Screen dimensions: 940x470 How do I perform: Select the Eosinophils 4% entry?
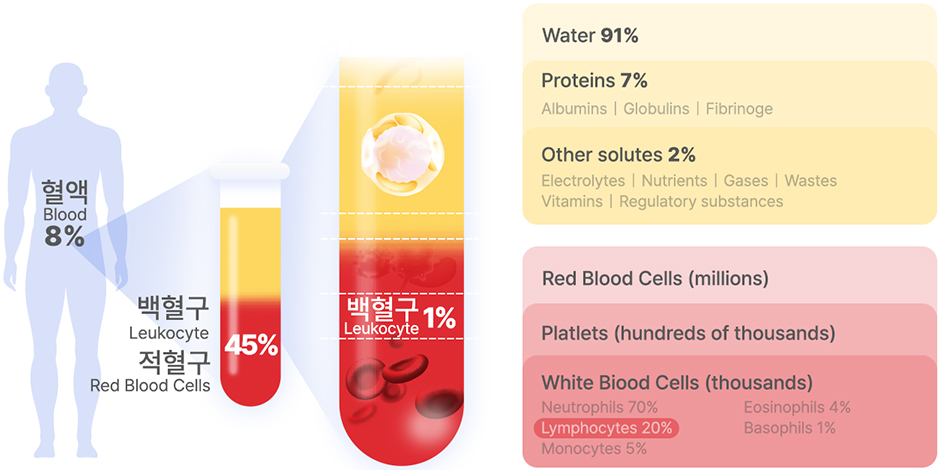tap(797, 408)
